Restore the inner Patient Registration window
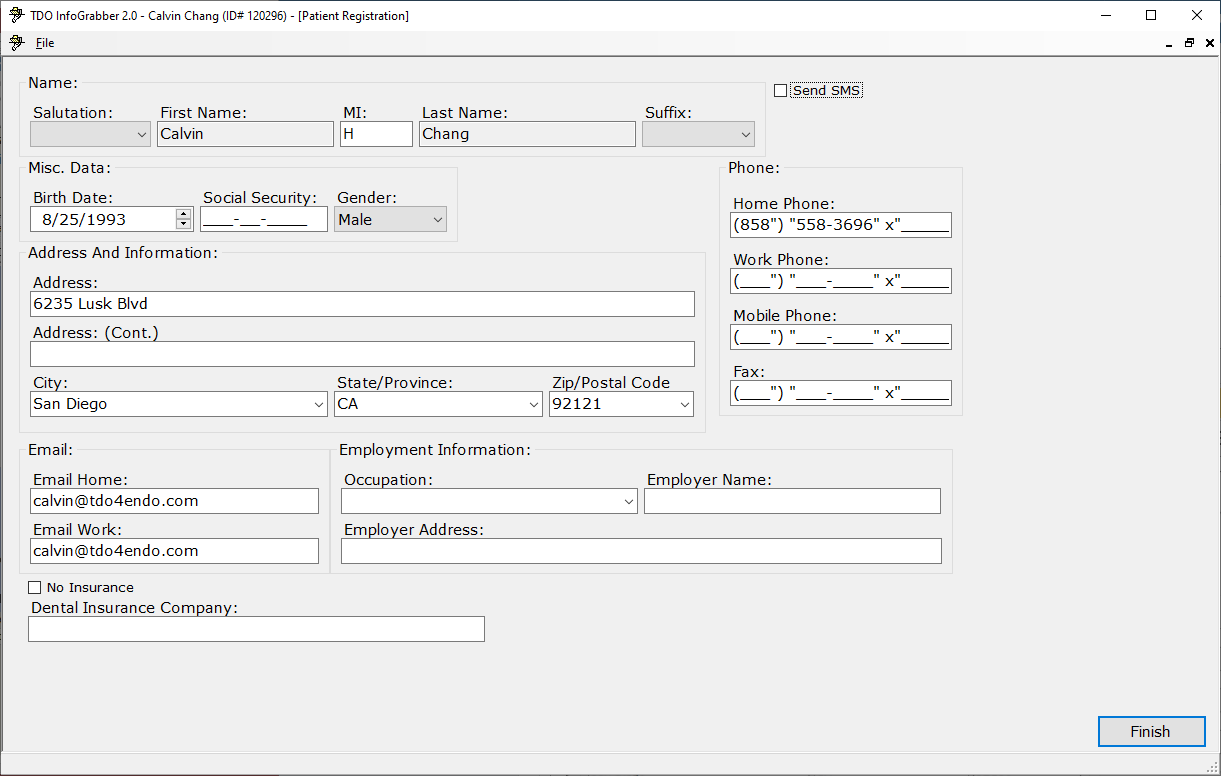 coord(1189,43)
